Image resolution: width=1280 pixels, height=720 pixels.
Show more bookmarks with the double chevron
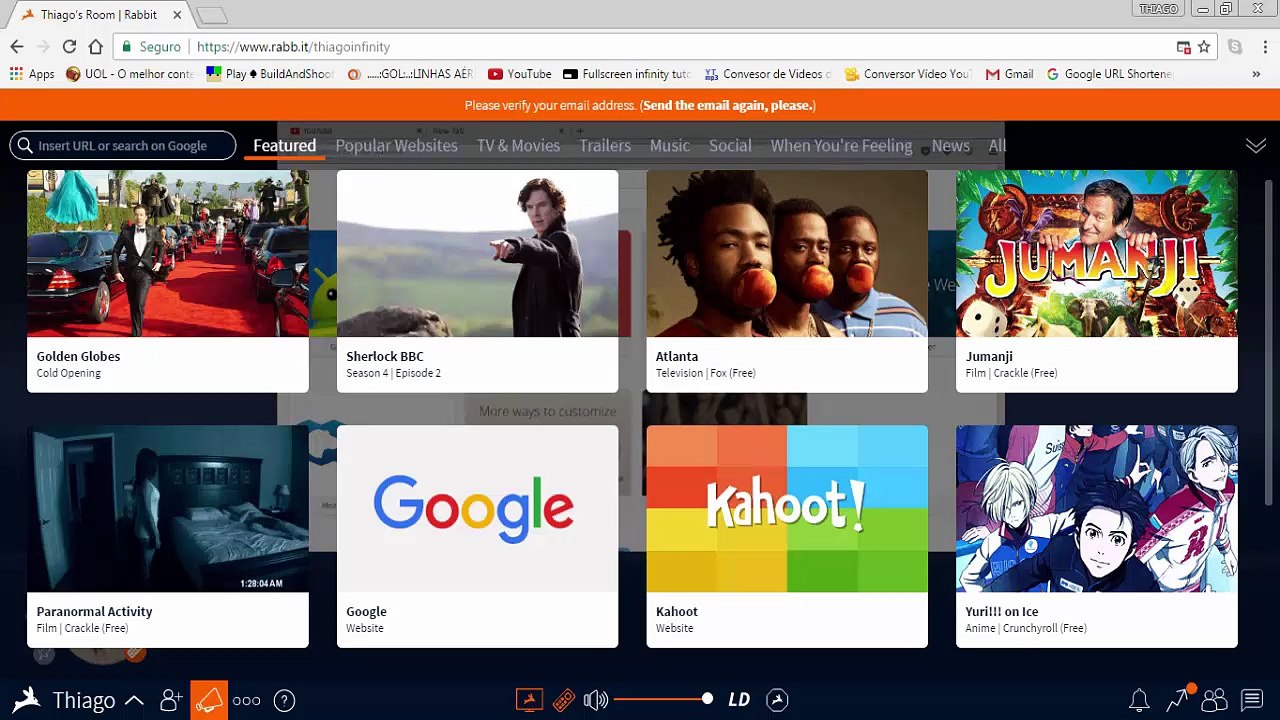(1256, 74)
